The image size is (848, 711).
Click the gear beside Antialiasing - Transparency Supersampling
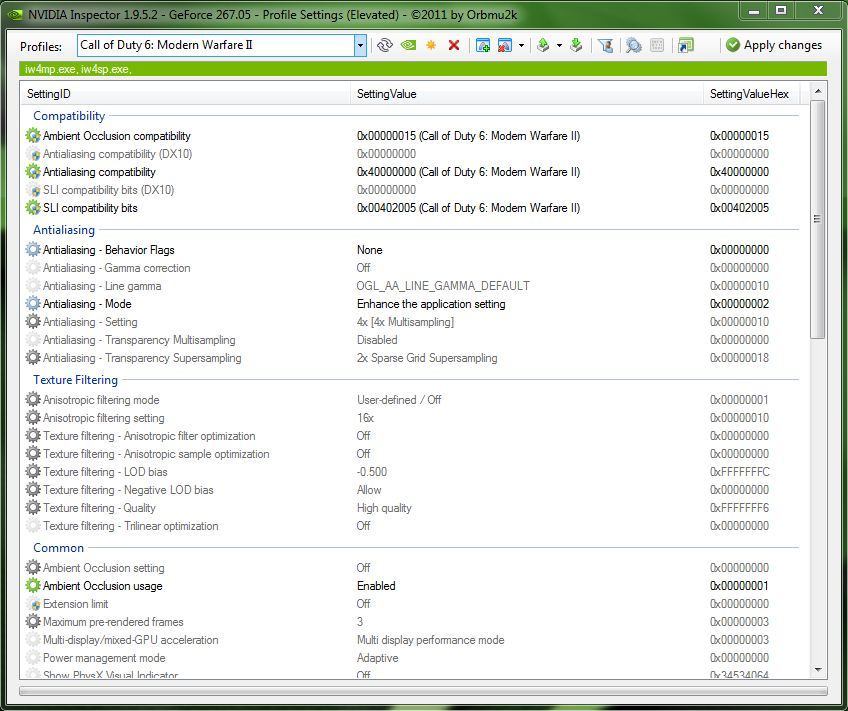pos(33,358)
